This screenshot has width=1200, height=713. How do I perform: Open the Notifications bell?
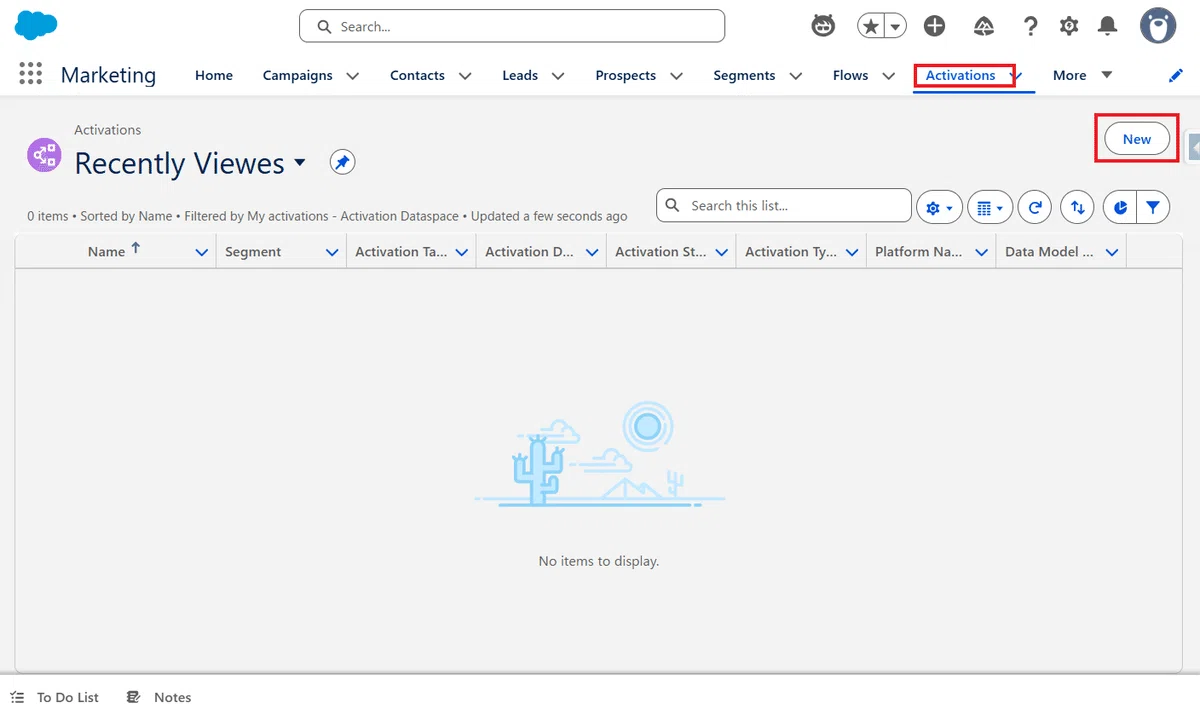tap(1107, 27)
